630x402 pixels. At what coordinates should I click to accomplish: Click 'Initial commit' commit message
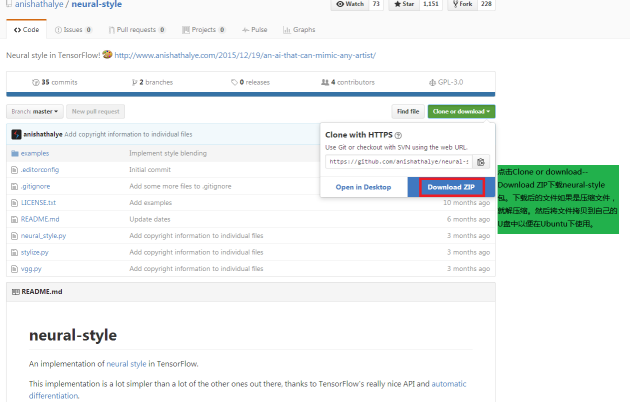150,170
